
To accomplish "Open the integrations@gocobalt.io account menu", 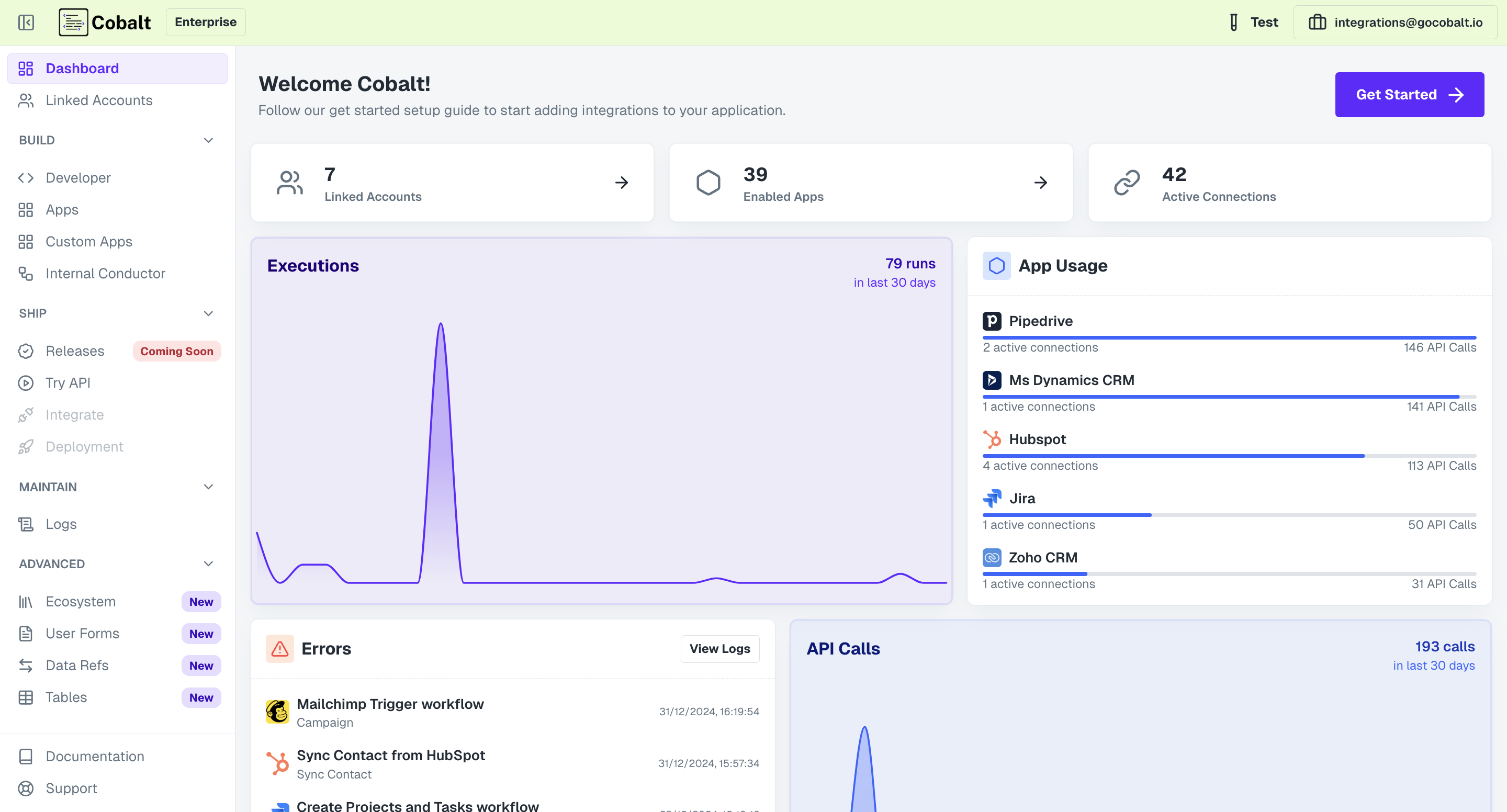I will [1394, 22].
